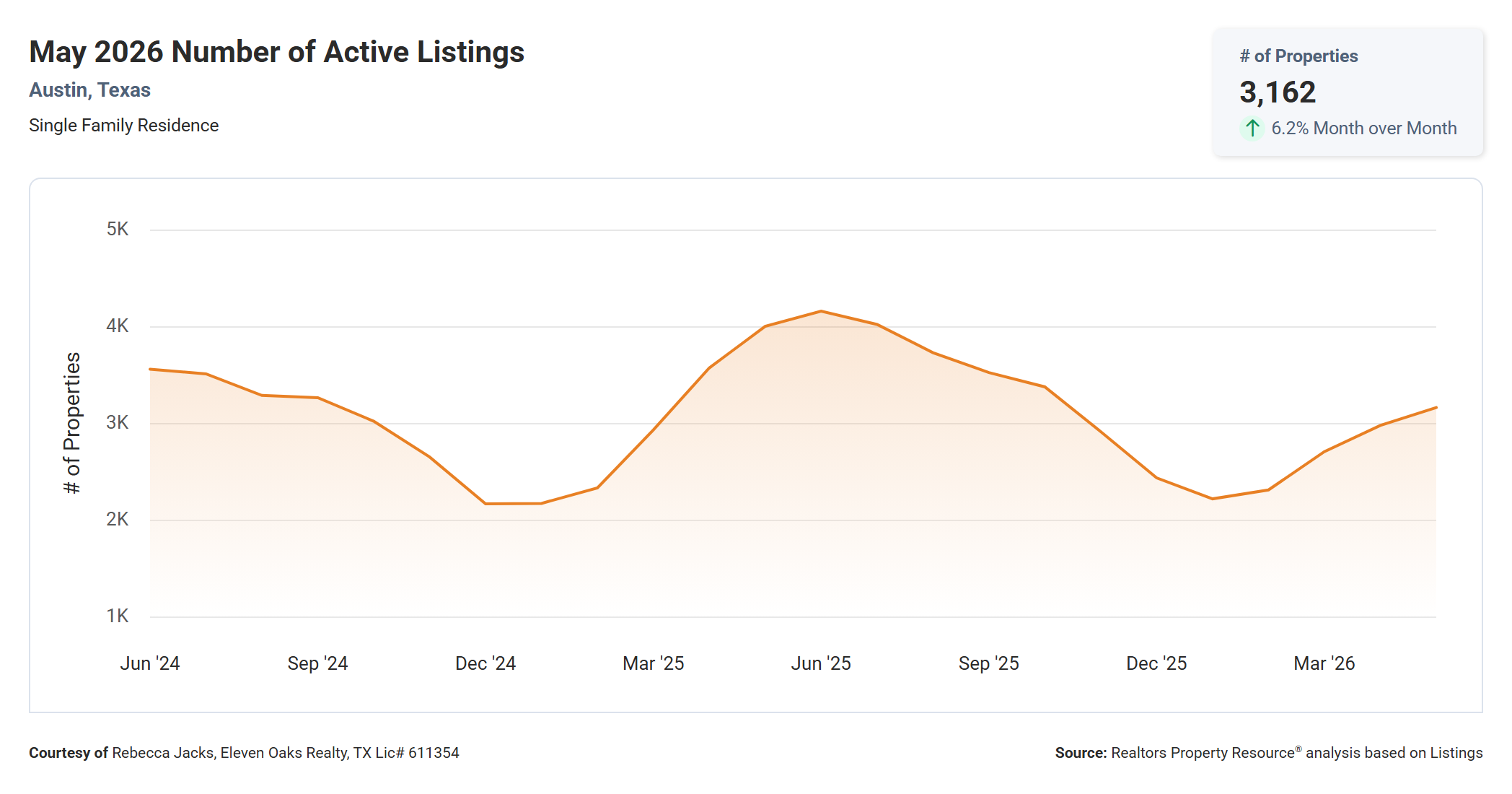Click the Sep '24 x-axis label
The height and width of the screenshot is (794, 1512).
317,663
